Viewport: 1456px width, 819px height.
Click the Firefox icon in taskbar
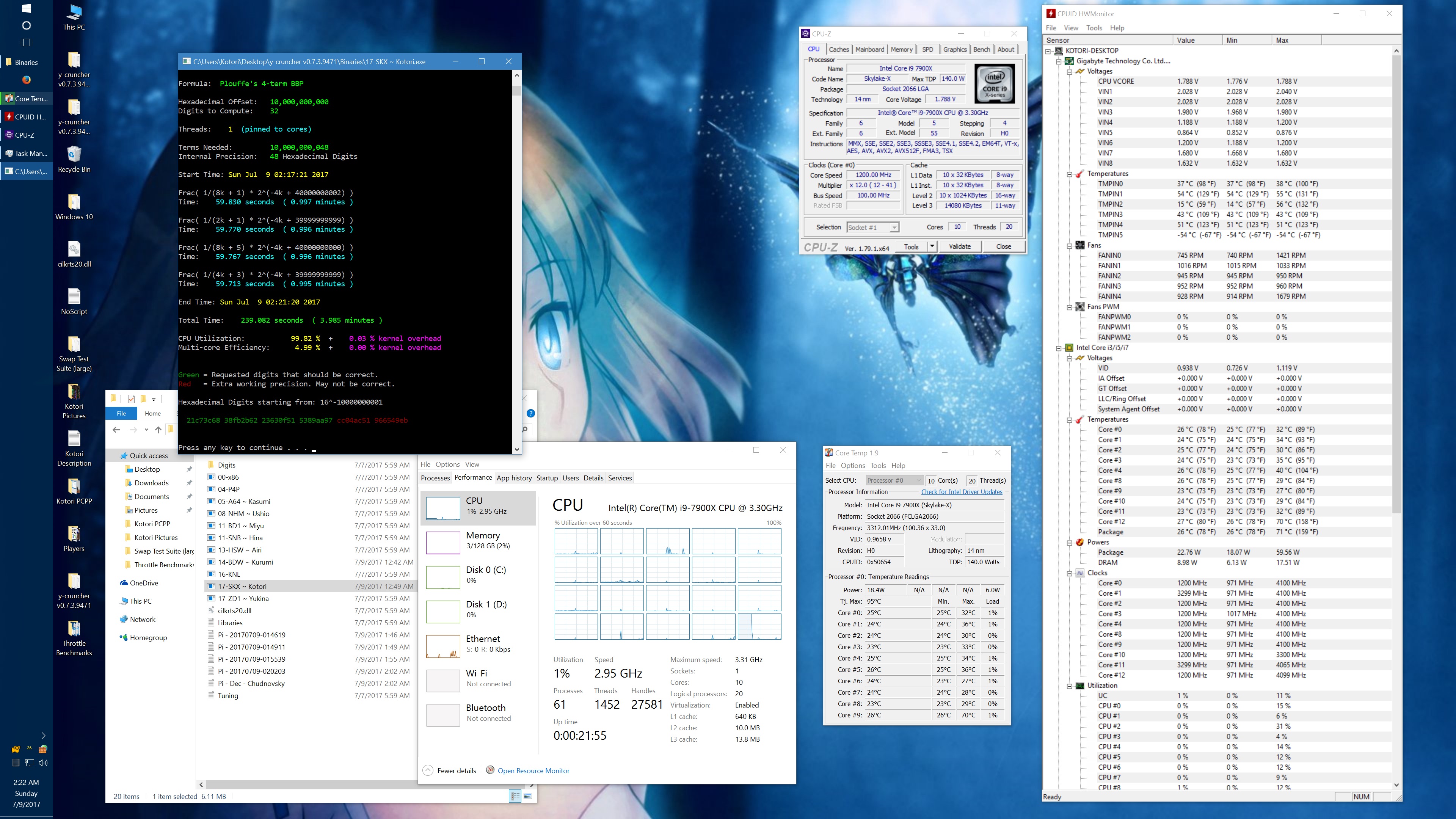[26, 80]
